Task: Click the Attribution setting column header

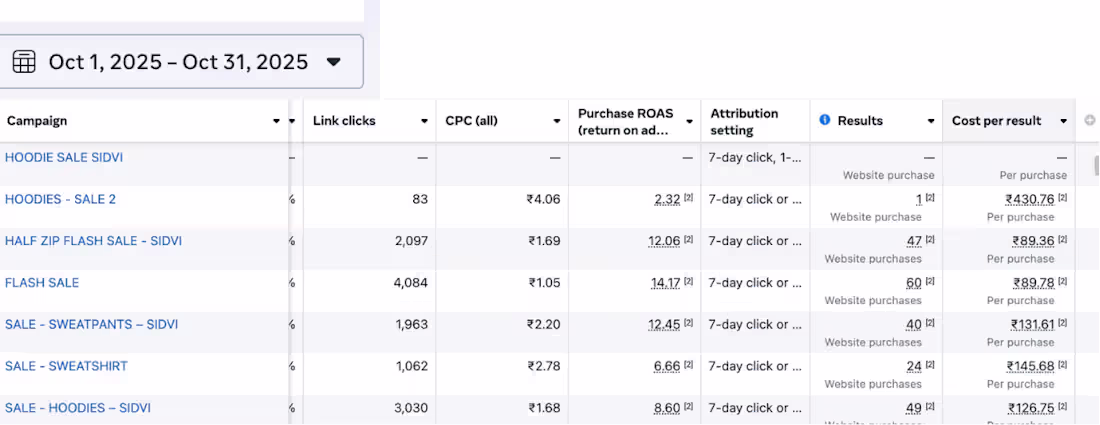Action: coord(745,121)
